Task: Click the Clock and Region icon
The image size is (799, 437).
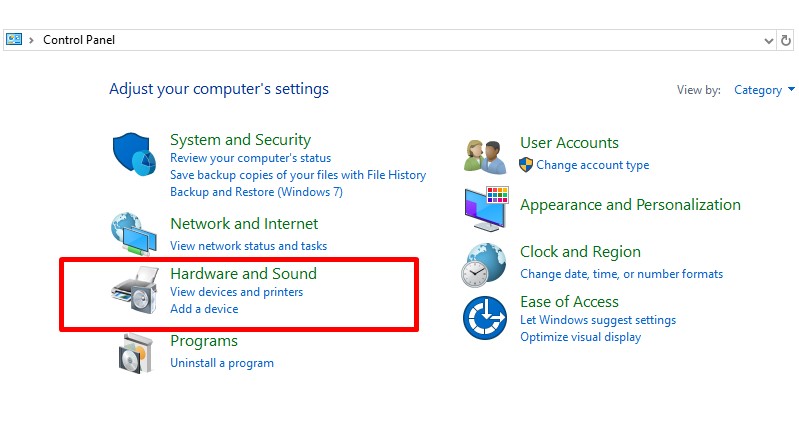Action: point(484,265)
